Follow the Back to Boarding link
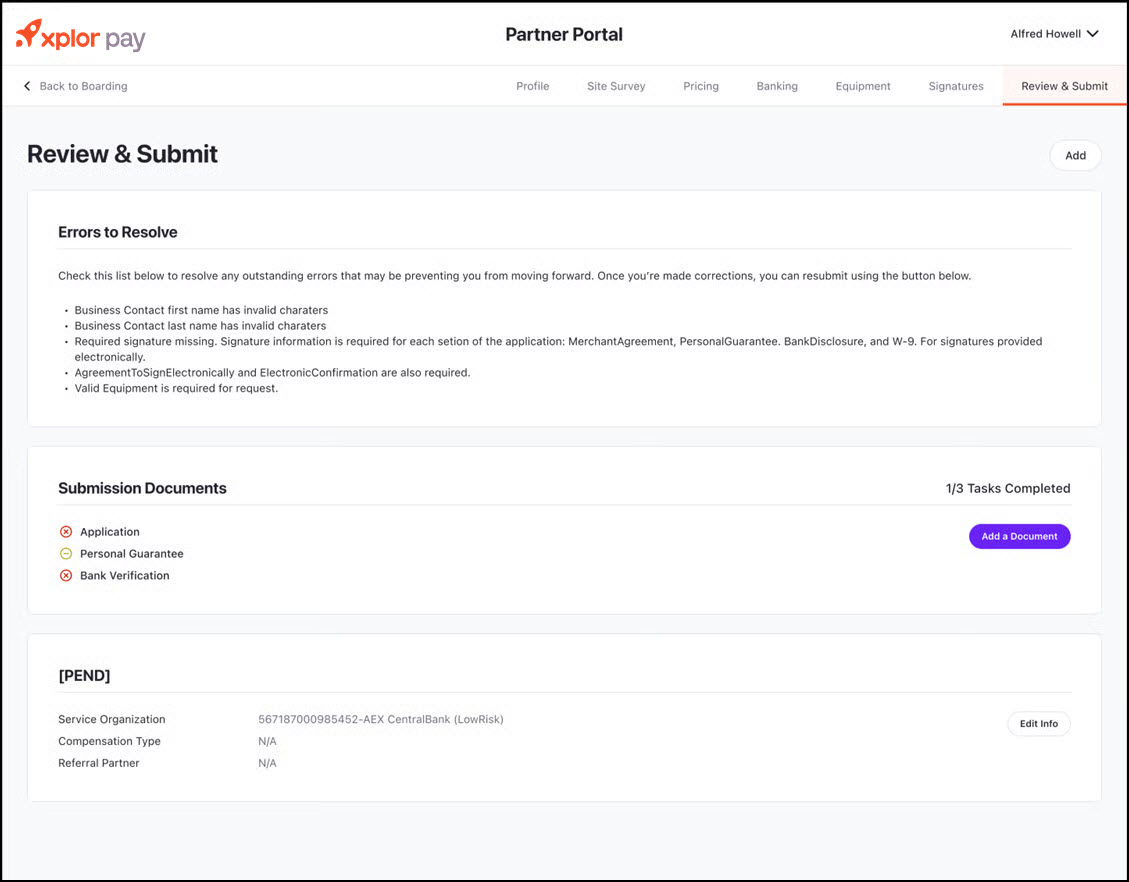Viewport: 1129px width, 882px height. tap(83, 86)
